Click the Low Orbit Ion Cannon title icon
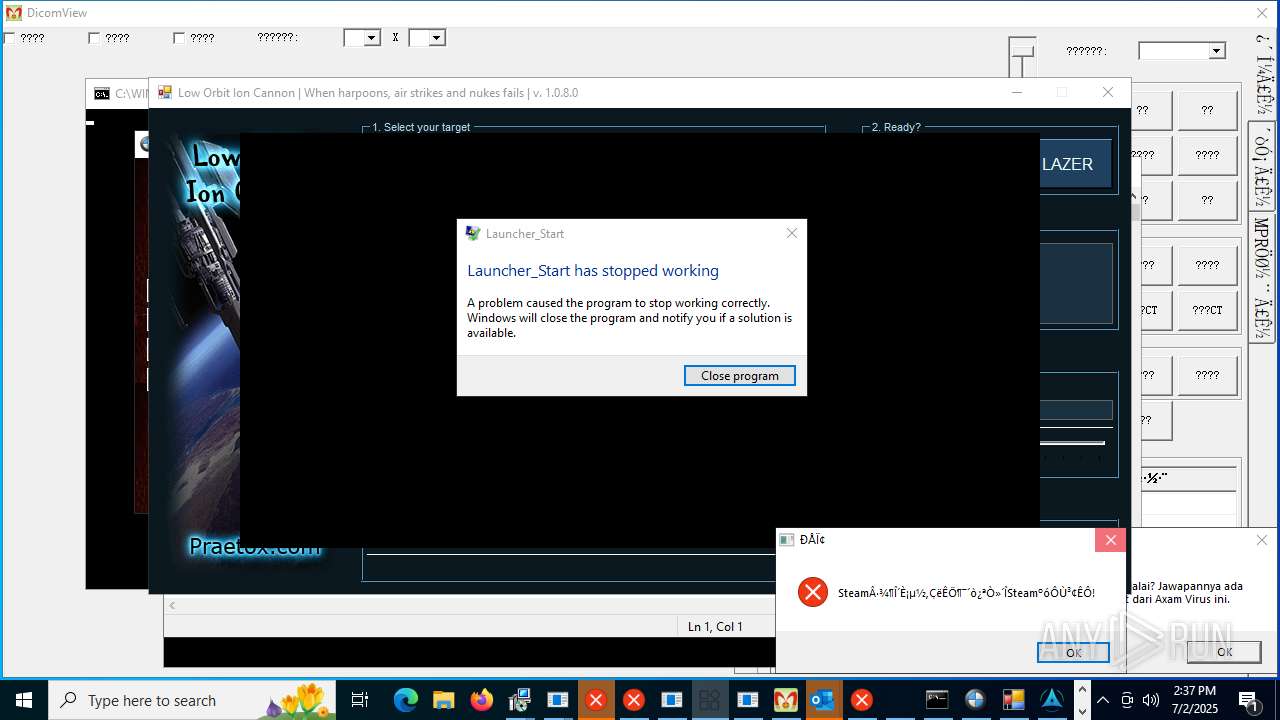This screenshot has width=1280, height=720. pyautogui.click(x=165, y=93)
